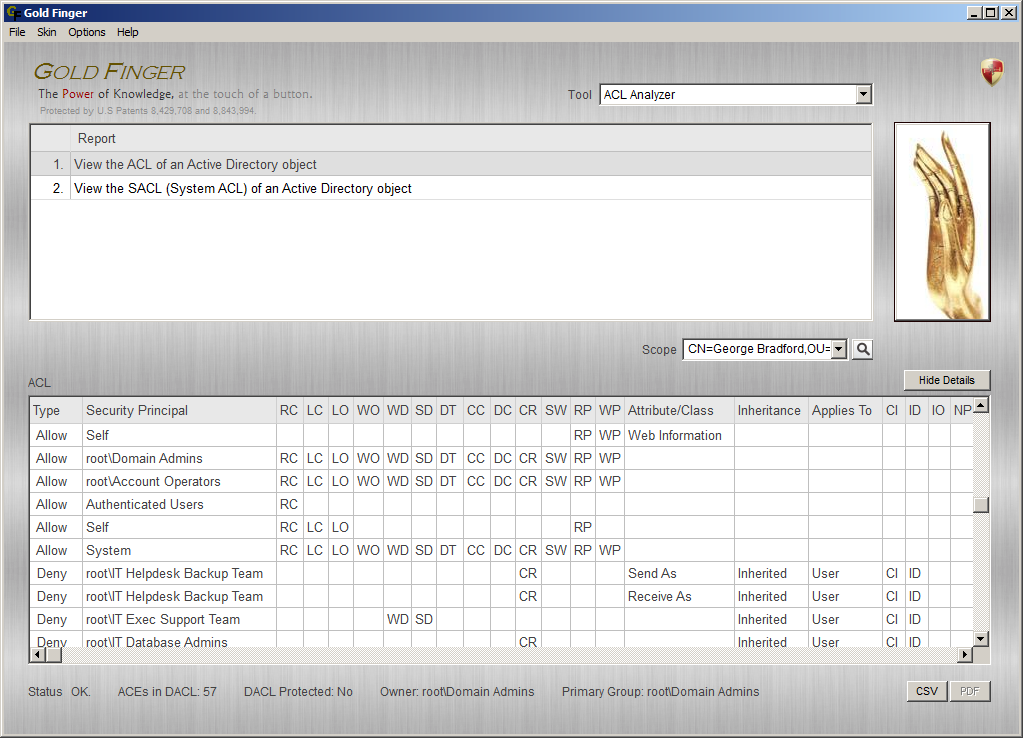The width and height of the screenshot is (1023, 738).
Task: Click the red shield emblem in top right
Action: click(991, 72)
